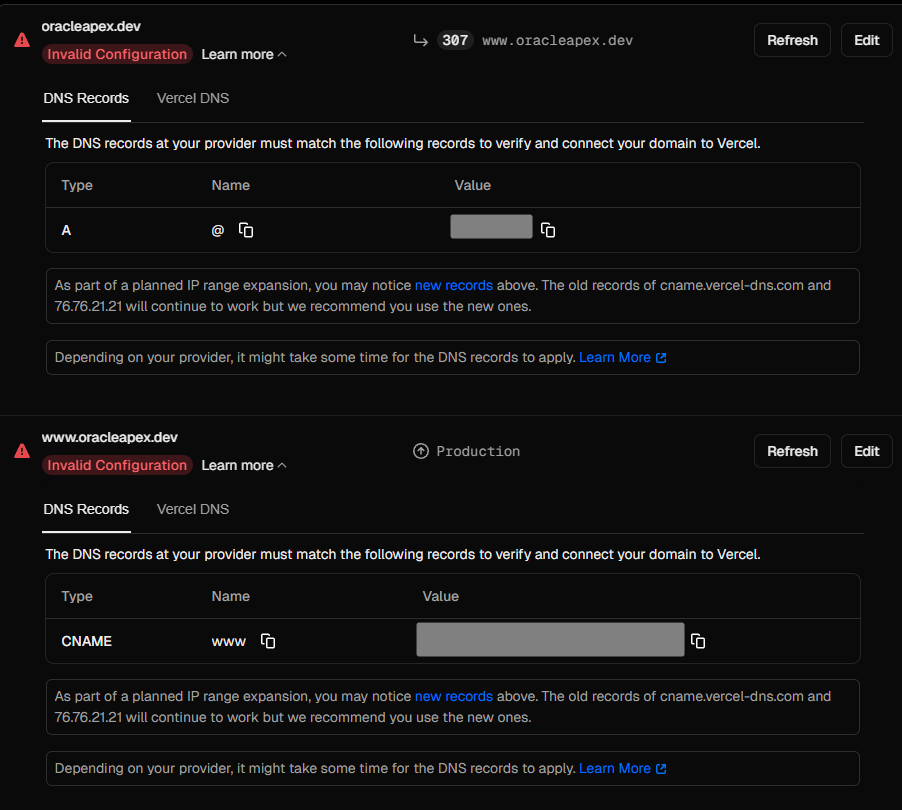Click the redacted CNAME record value

(x=550, y=639)
